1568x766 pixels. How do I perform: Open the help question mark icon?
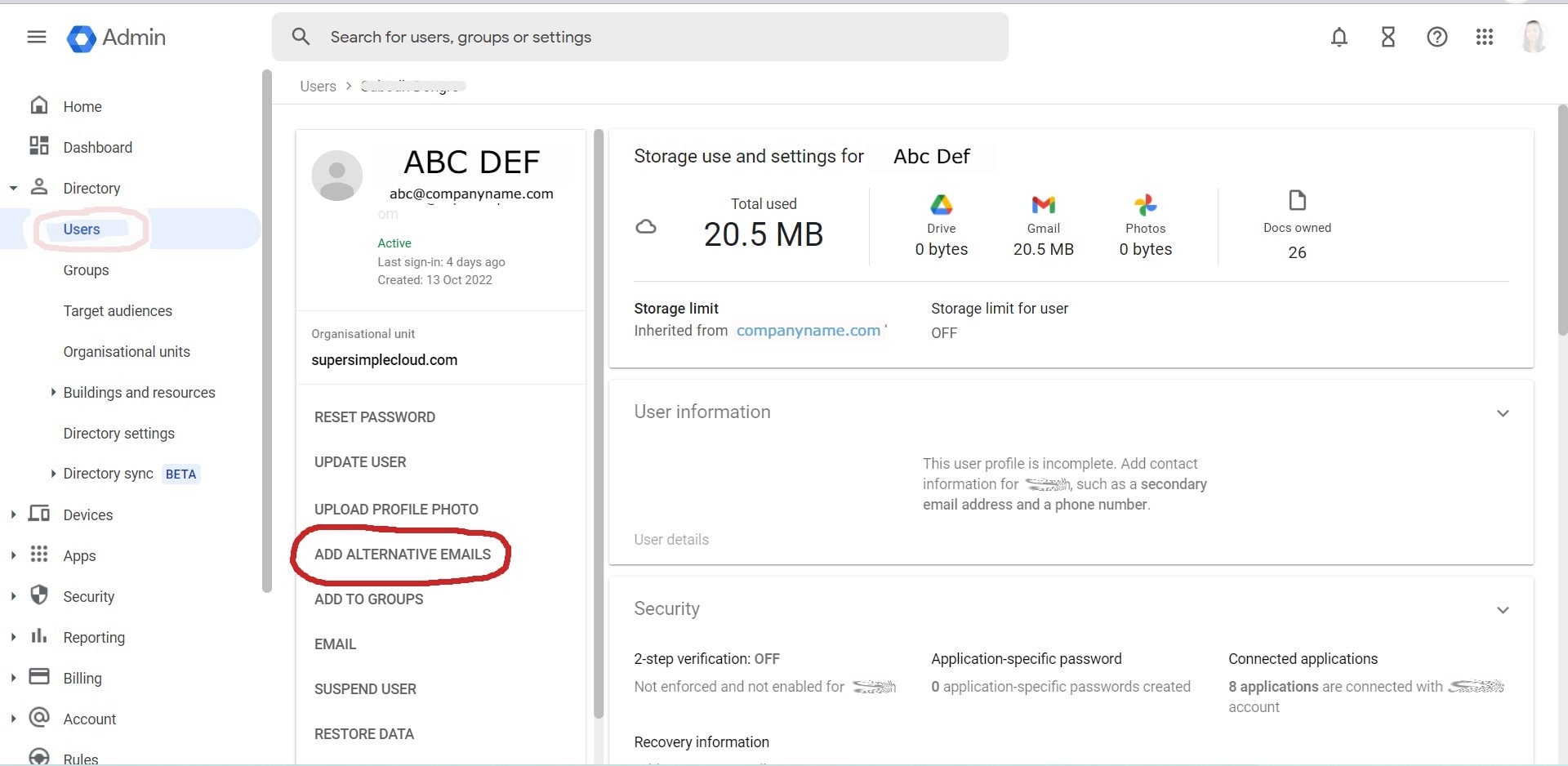(1437, 37)
